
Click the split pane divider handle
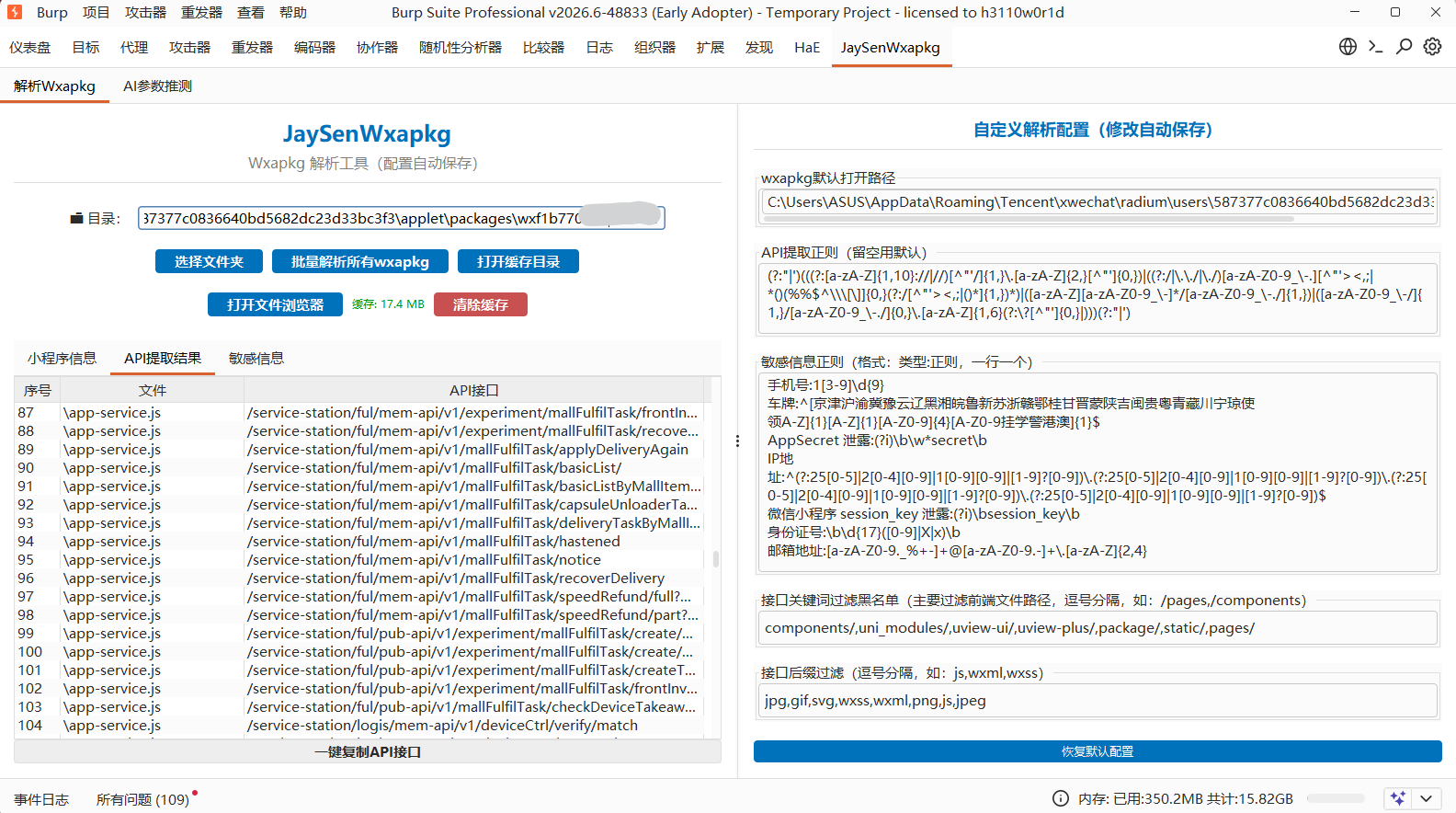tap(737, 441)
